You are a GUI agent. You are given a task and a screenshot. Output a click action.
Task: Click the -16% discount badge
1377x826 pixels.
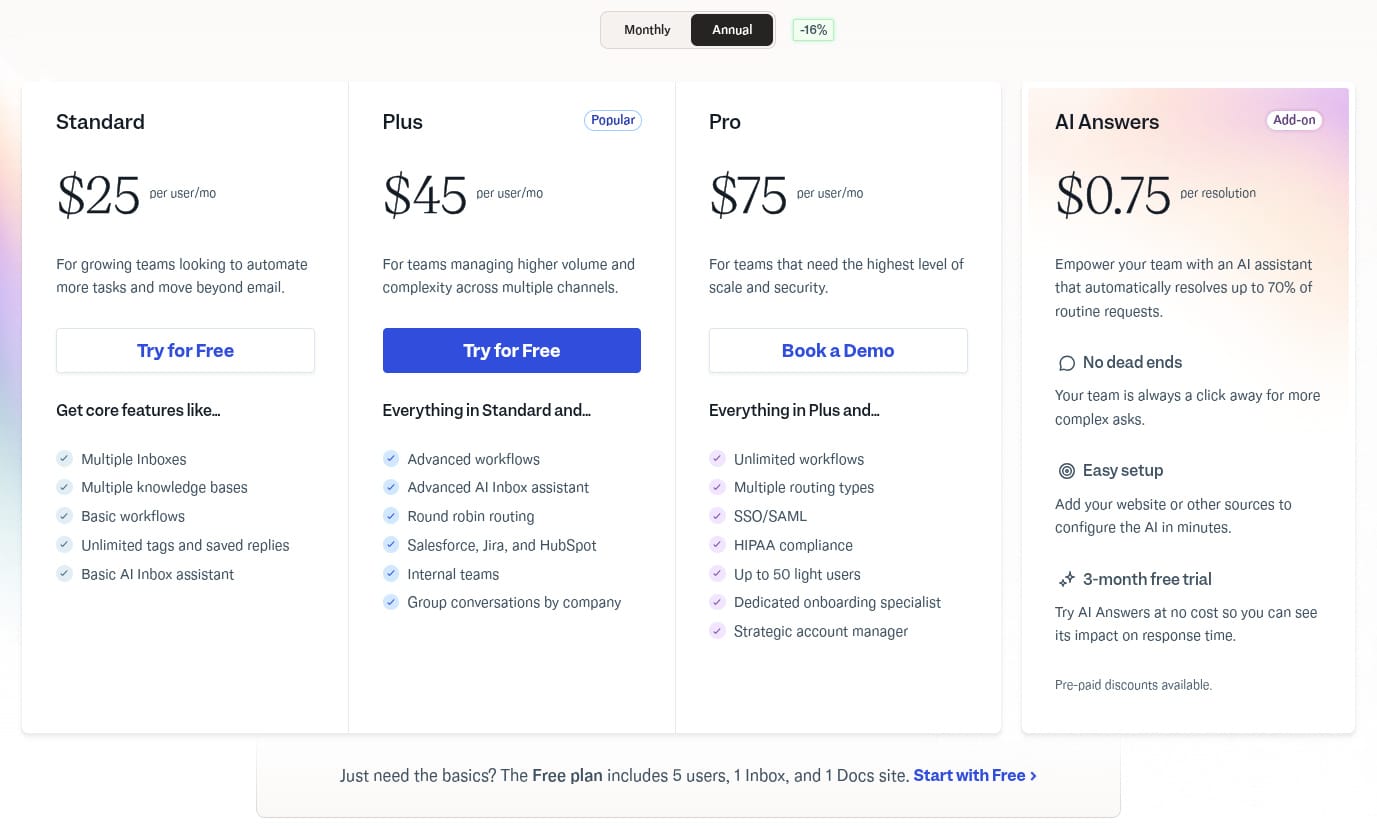click(812, 30)
